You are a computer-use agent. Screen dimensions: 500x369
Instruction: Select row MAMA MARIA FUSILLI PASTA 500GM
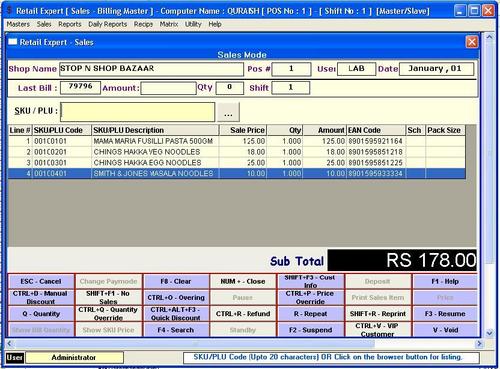point(237,141)
